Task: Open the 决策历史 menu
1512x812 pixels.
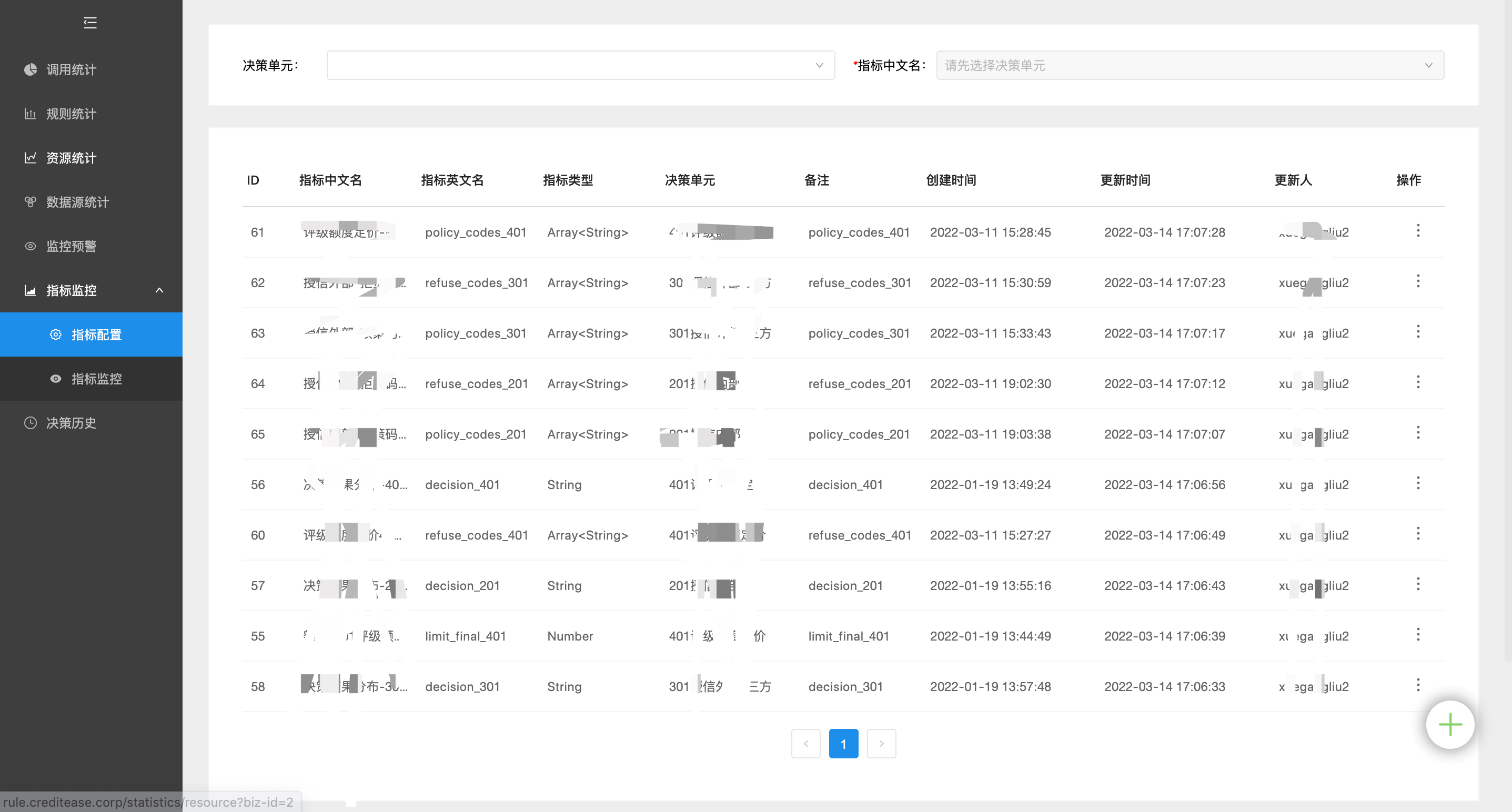Action: [91, 423]
